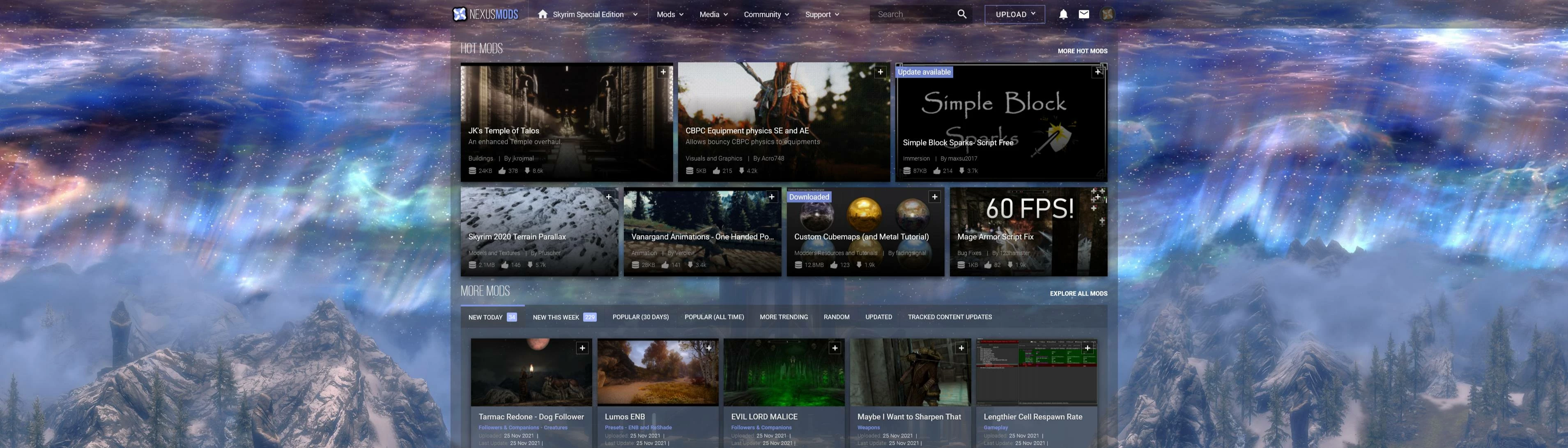The width and height of the screenshot is (1568, 448).
Task: Track Lengthier Cell Respawn Rate plus icon
Action: pos(1087,348)
